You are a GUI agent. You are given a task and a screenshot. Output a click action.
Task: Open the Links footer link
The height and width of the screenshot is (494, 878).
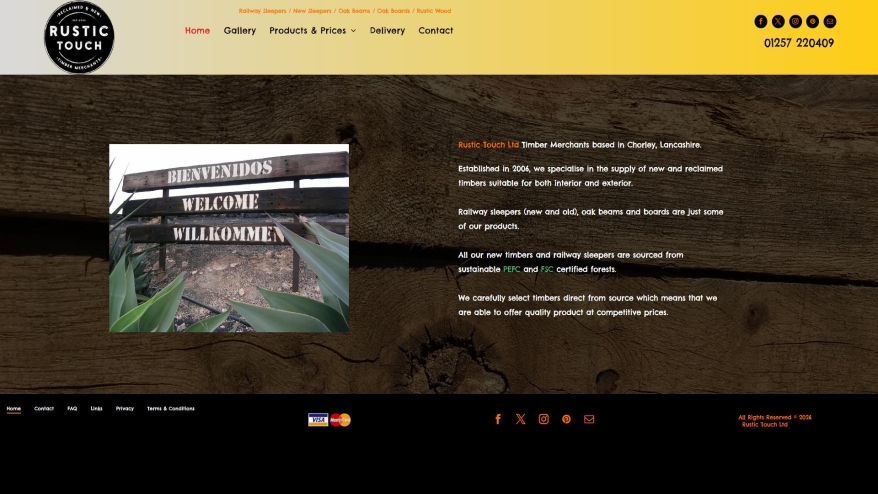pos(96,408)
